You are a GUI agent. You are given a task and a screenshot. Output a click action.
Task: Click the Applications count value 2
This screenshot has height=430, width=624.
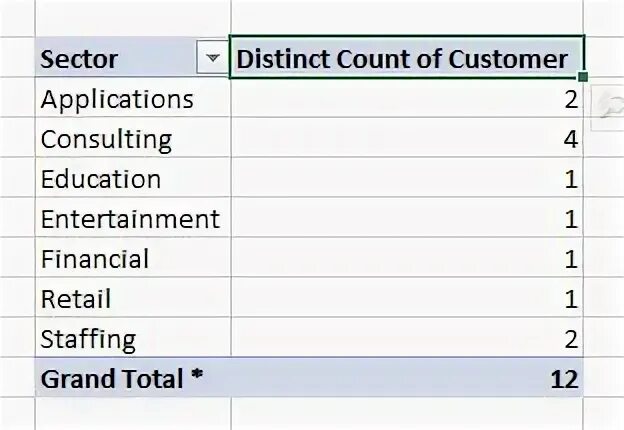570,100
